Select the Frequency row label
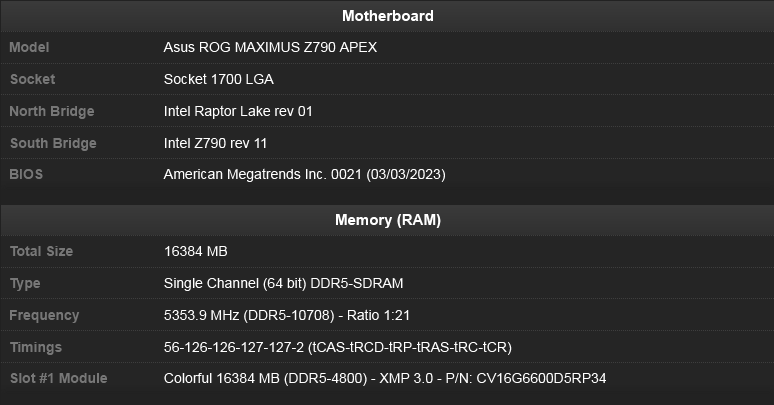The image size is (774, 405). pyautogui.click(x=44, y=315)
